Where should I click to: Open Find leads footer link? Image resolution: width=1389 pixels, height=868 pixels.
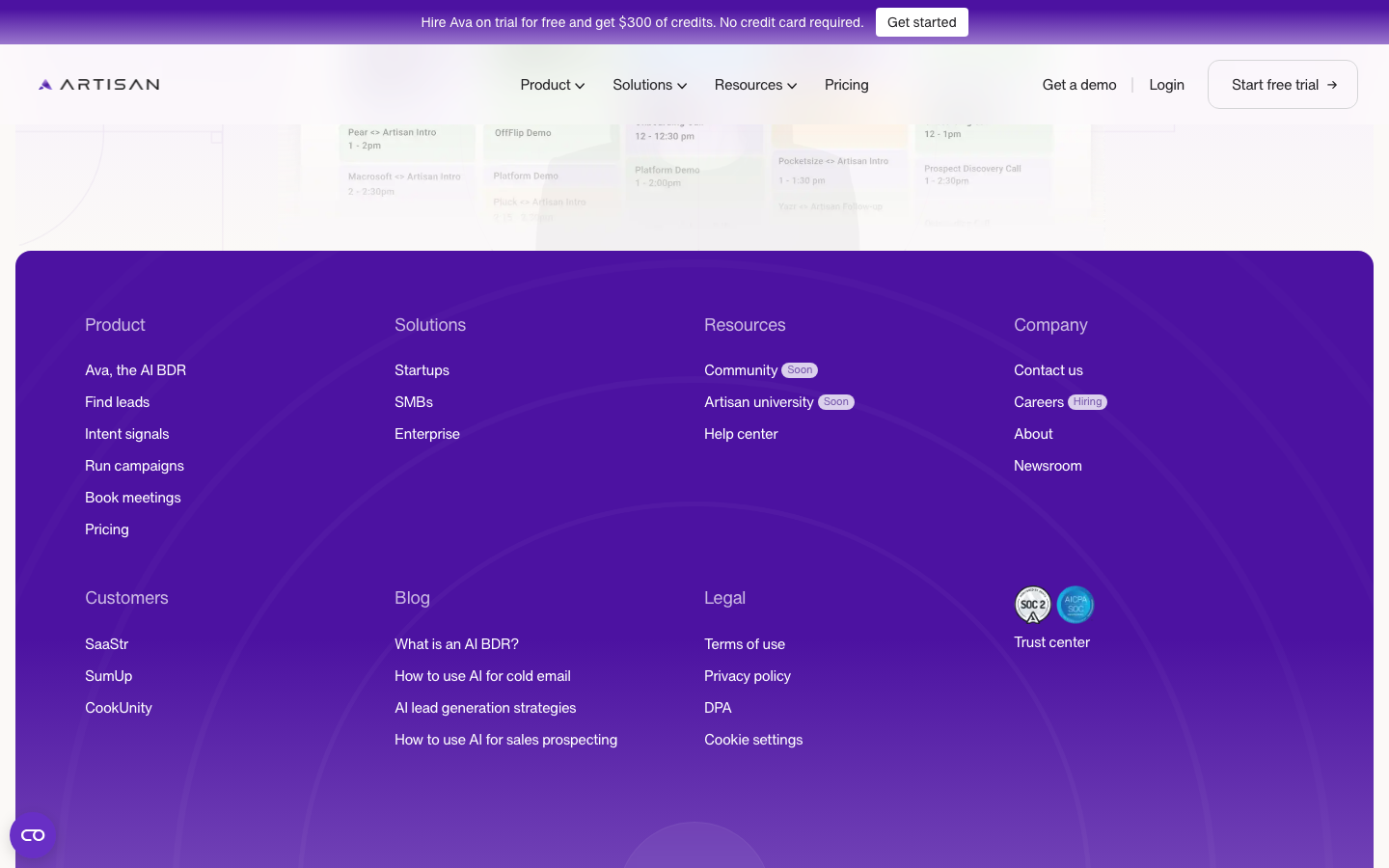(x=117, y=402)
